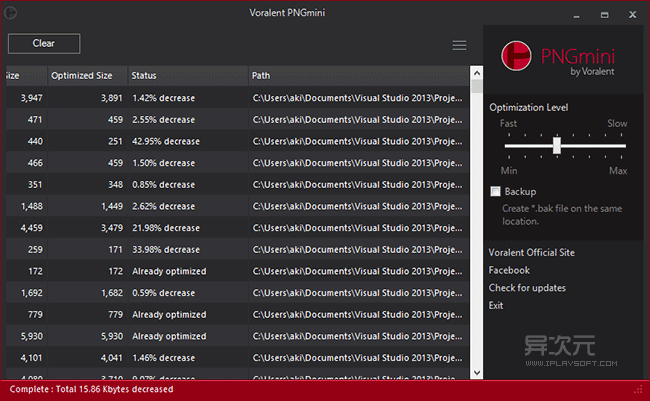Image resolution: width=650 pixels, height=401 pixels.
Task: Click the Clear button
Action: [44, 44]
